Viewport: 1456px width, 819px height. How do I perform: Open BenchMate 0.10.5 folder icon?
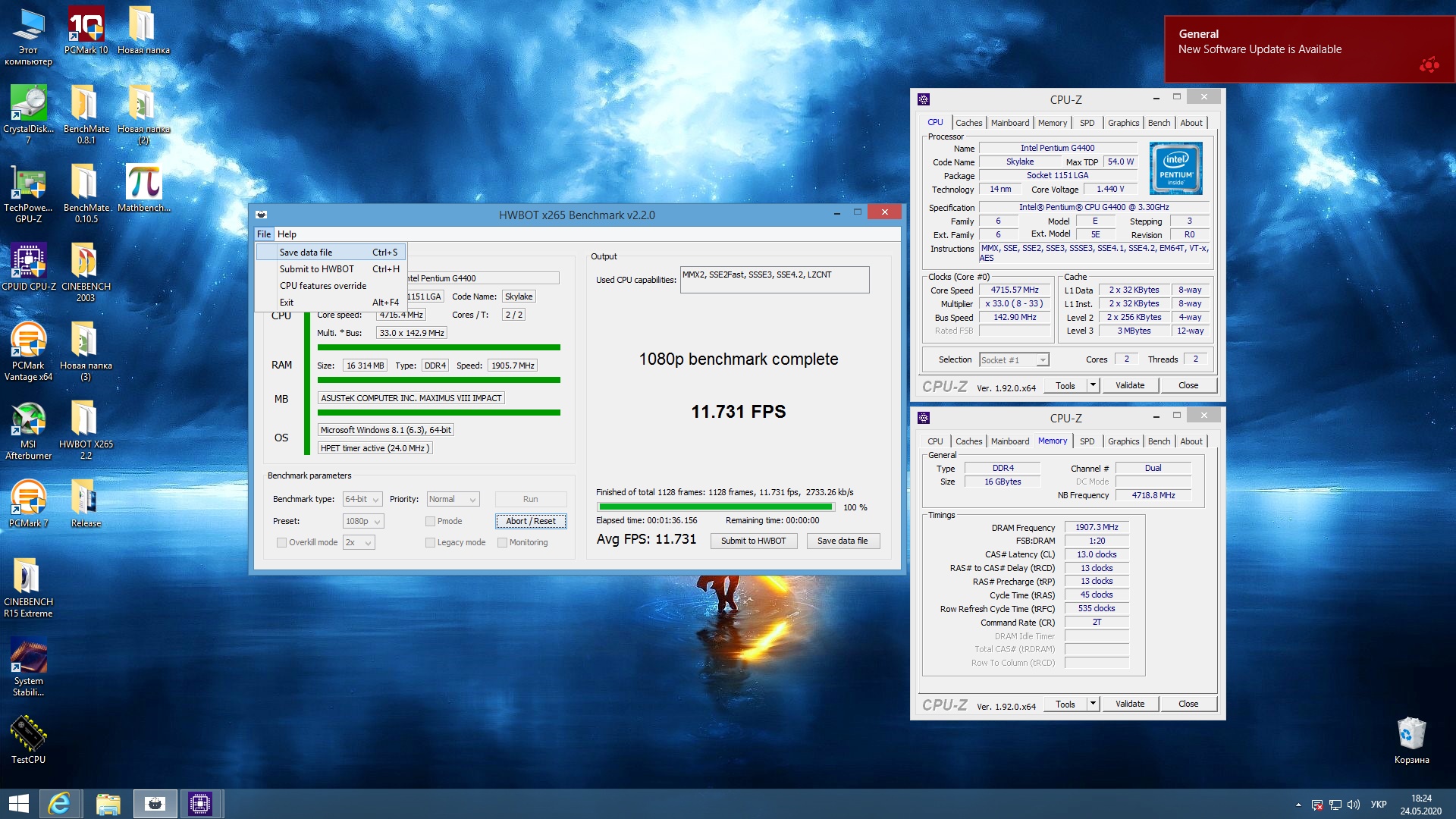point(86,193)
